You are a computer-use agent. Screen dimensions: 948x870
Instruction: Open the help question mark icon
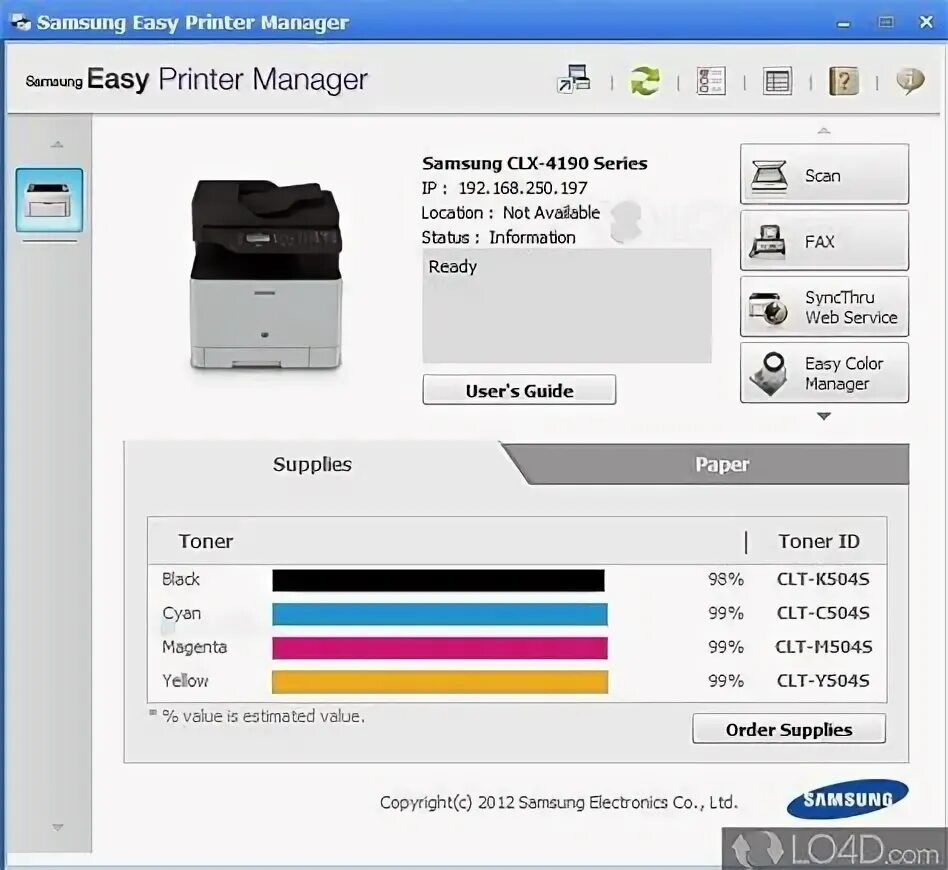point(843,80)
